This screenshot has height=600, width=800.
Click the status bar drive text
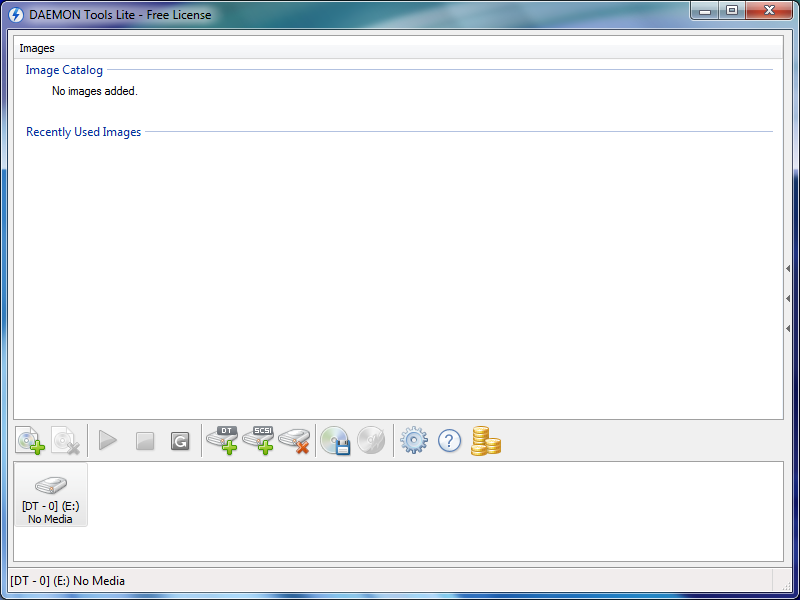pos(67,581)
